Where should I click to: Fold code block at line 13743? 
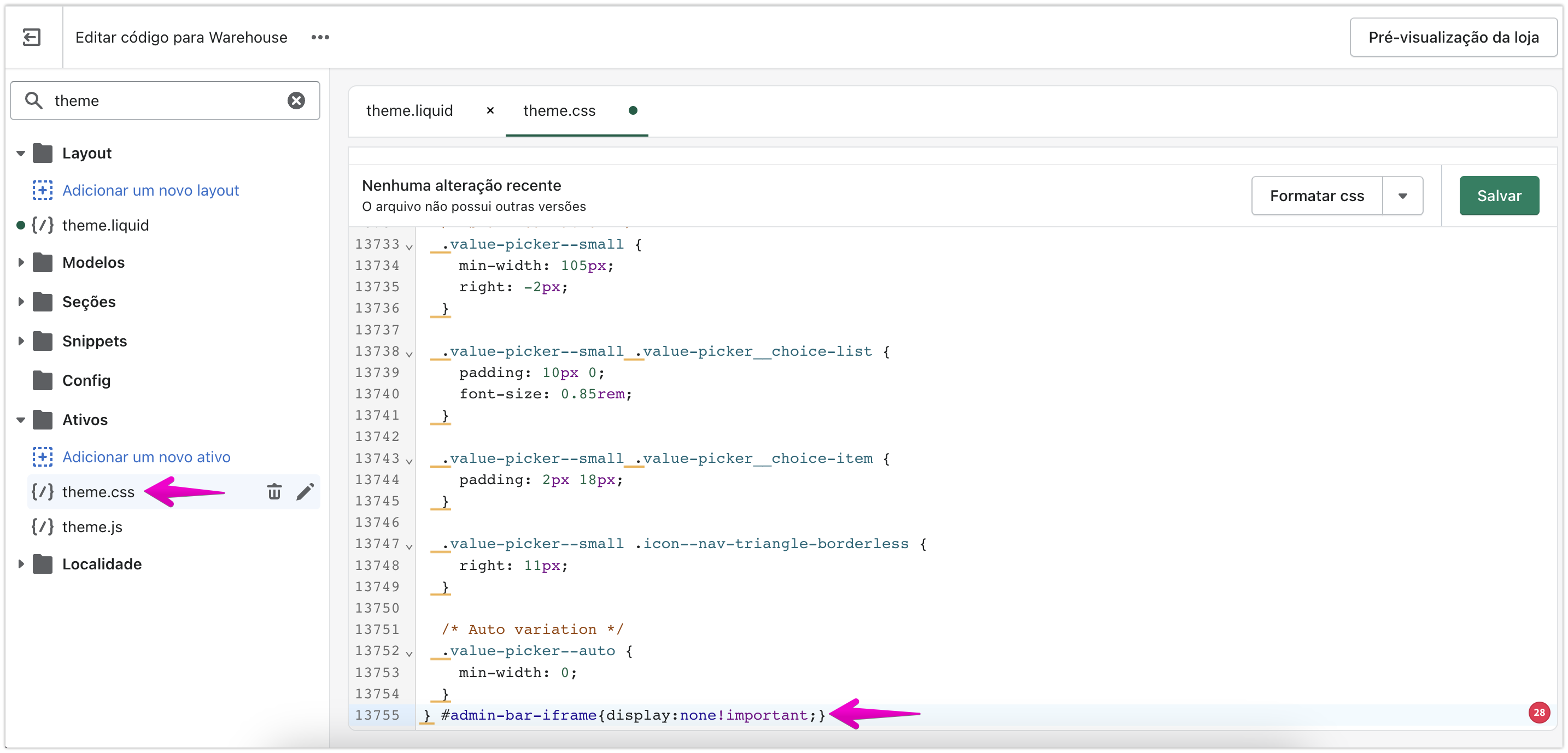409,461
